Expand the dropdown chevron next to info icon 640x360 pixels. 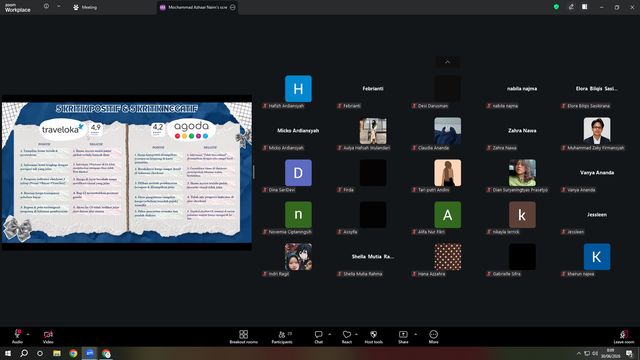point(58,7)
